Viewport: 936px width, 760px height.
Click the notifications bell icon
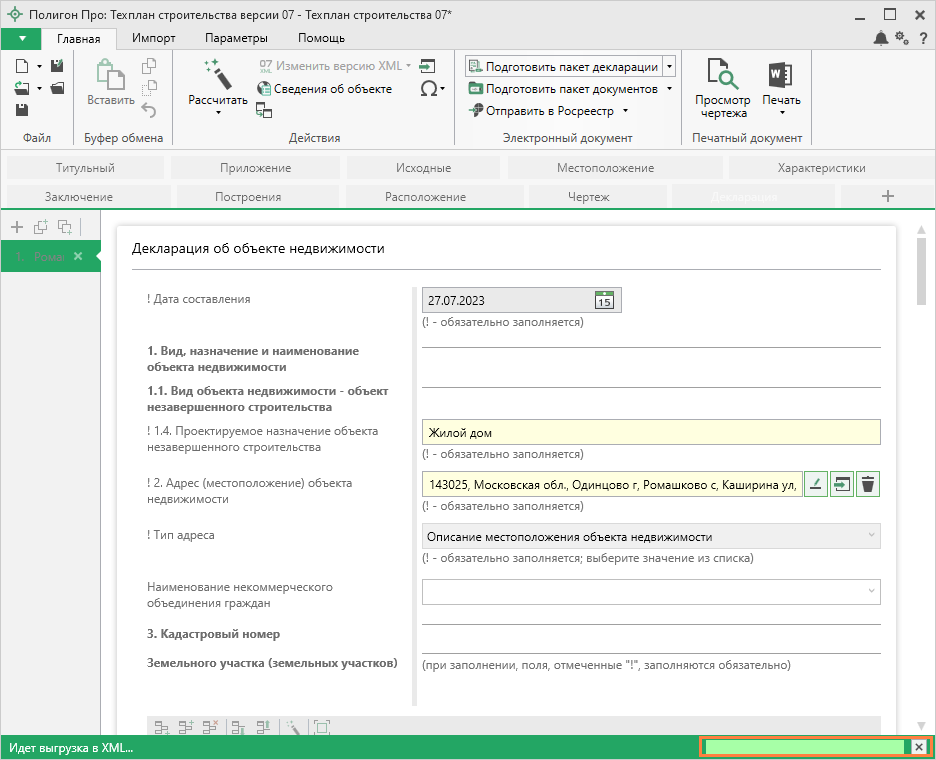[880, 38]
